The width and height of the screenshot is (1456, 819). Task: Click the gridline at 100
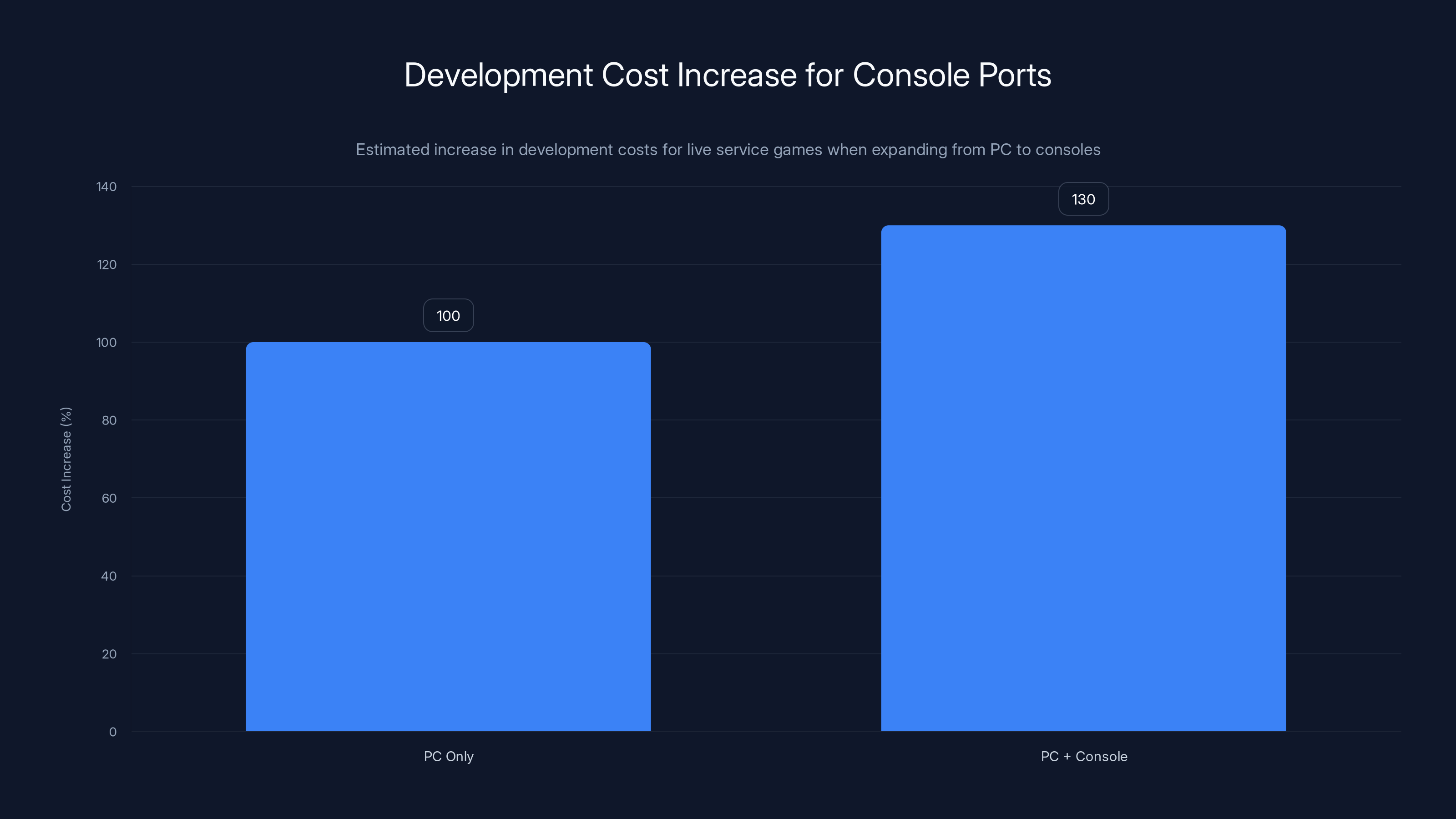763,342
